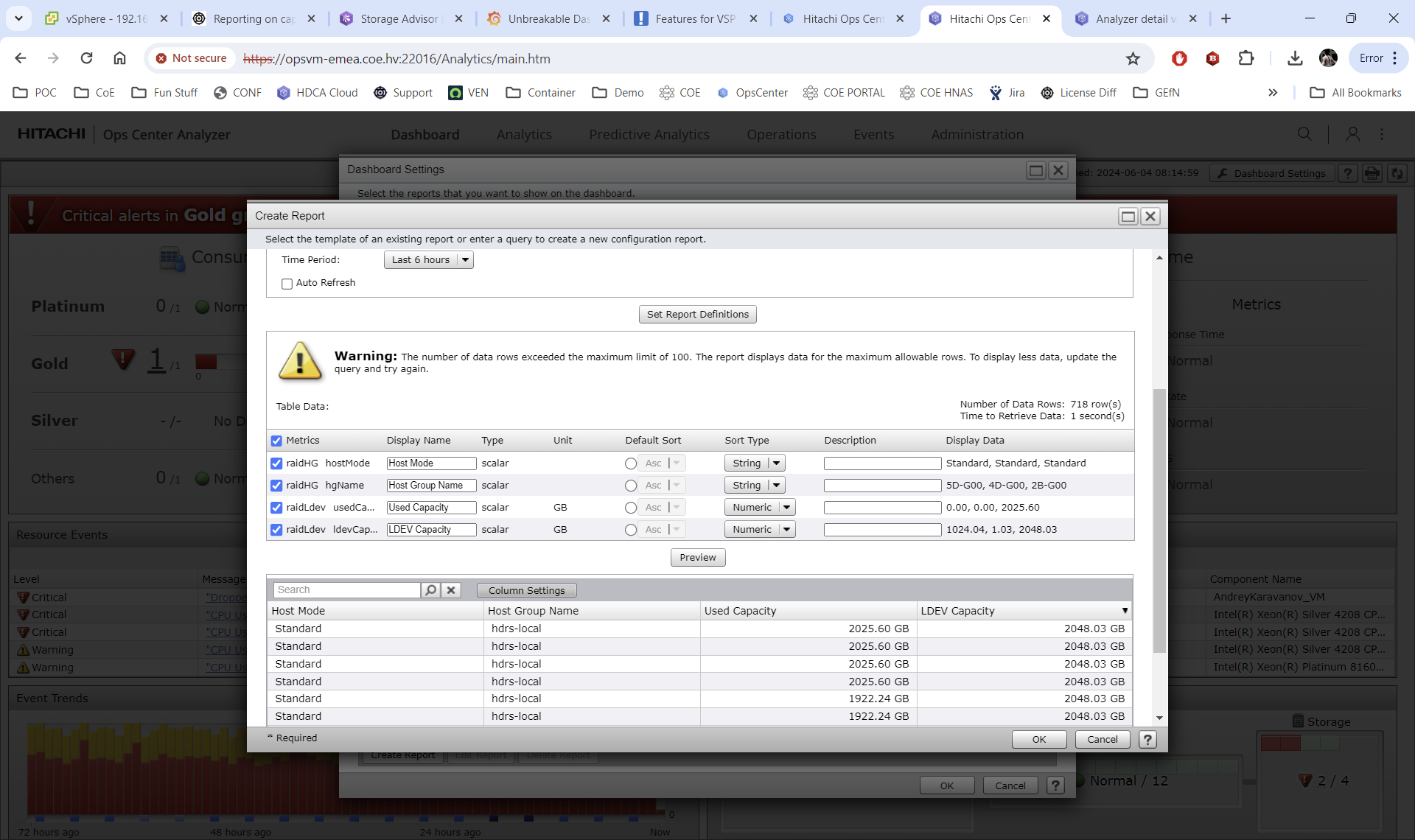Open browser extensions puzzle icon

(1245, 58)
